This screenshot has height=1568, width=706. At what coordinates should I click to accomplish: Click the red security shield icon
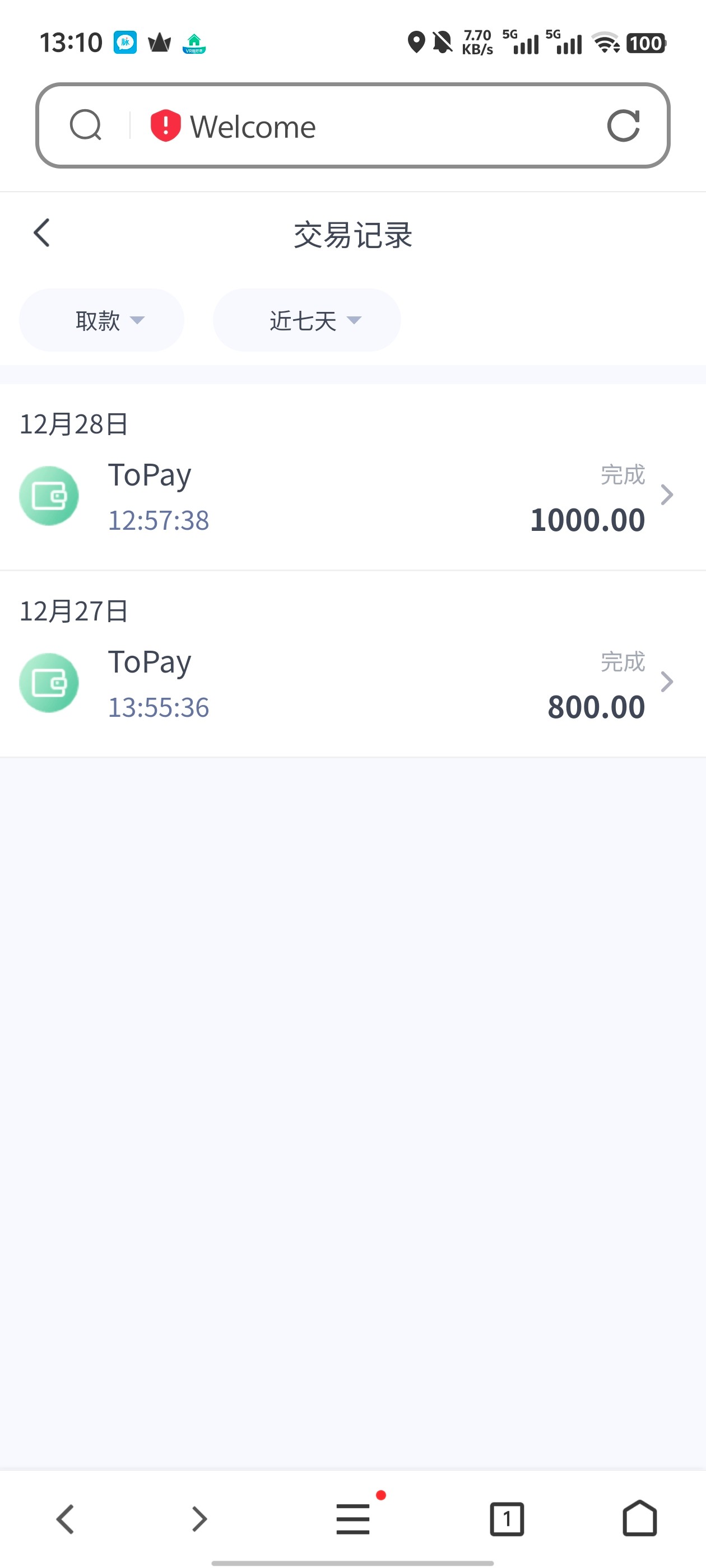(165, 125)
